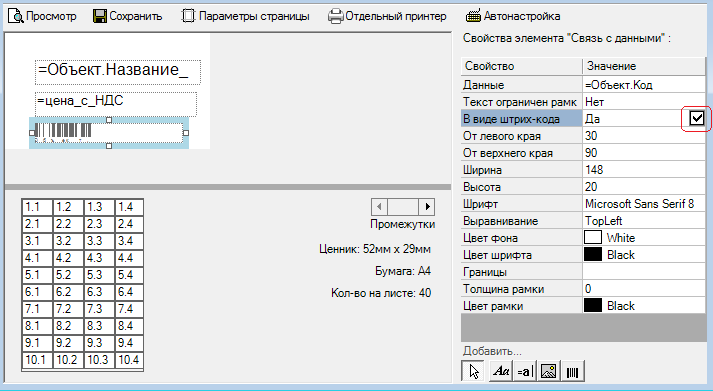This screenshot has height=391, width=713.
Task: Change Шрифт Microsoft Sans Serif 8
Action: 643,204
